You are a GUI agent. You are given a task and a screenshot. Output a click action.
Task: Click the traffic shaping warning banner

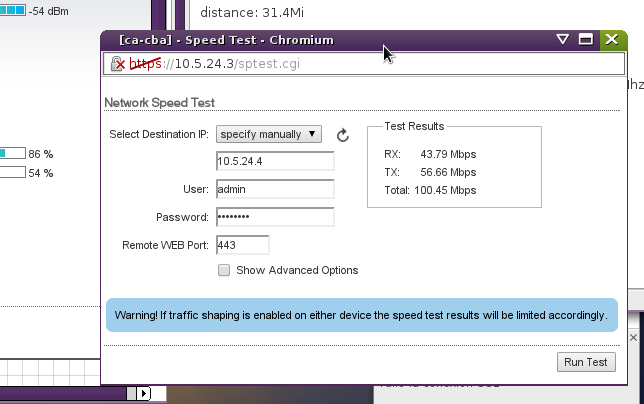point(361,315)
